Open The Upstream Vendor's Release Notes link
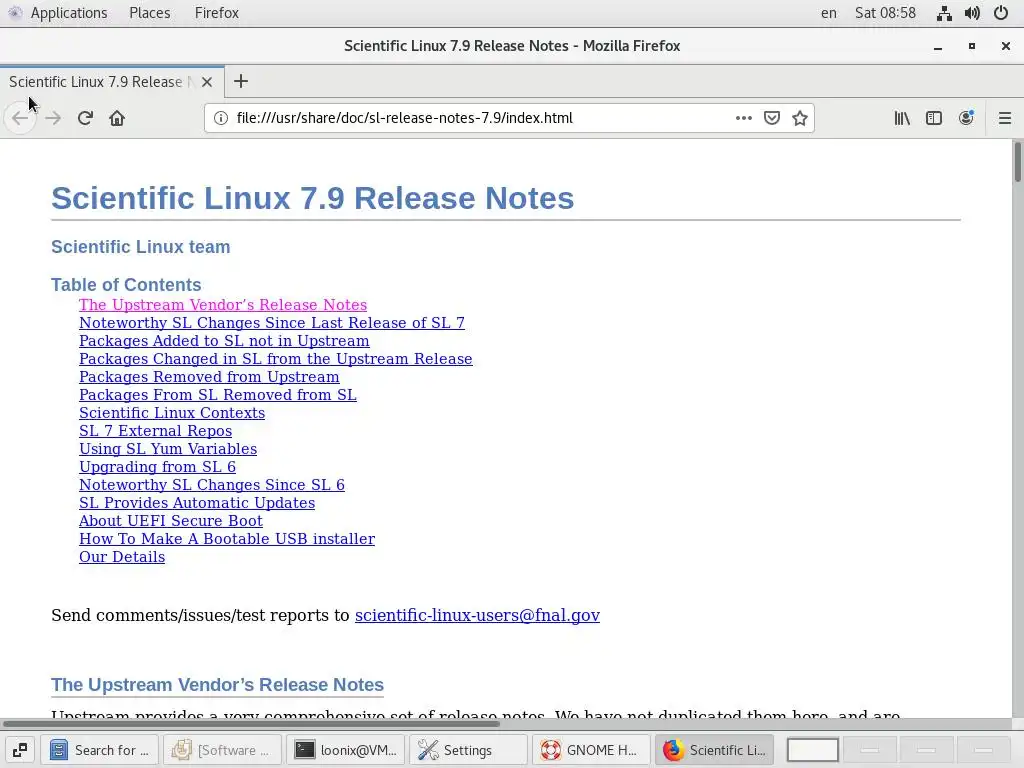This screenshot has width=1024, height=768. pos(223,305)
